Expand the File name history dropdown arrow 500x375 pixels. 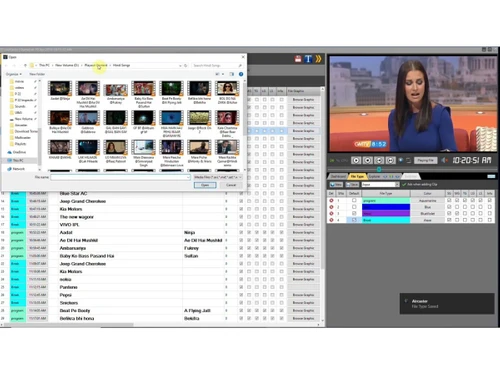point(188,177)
